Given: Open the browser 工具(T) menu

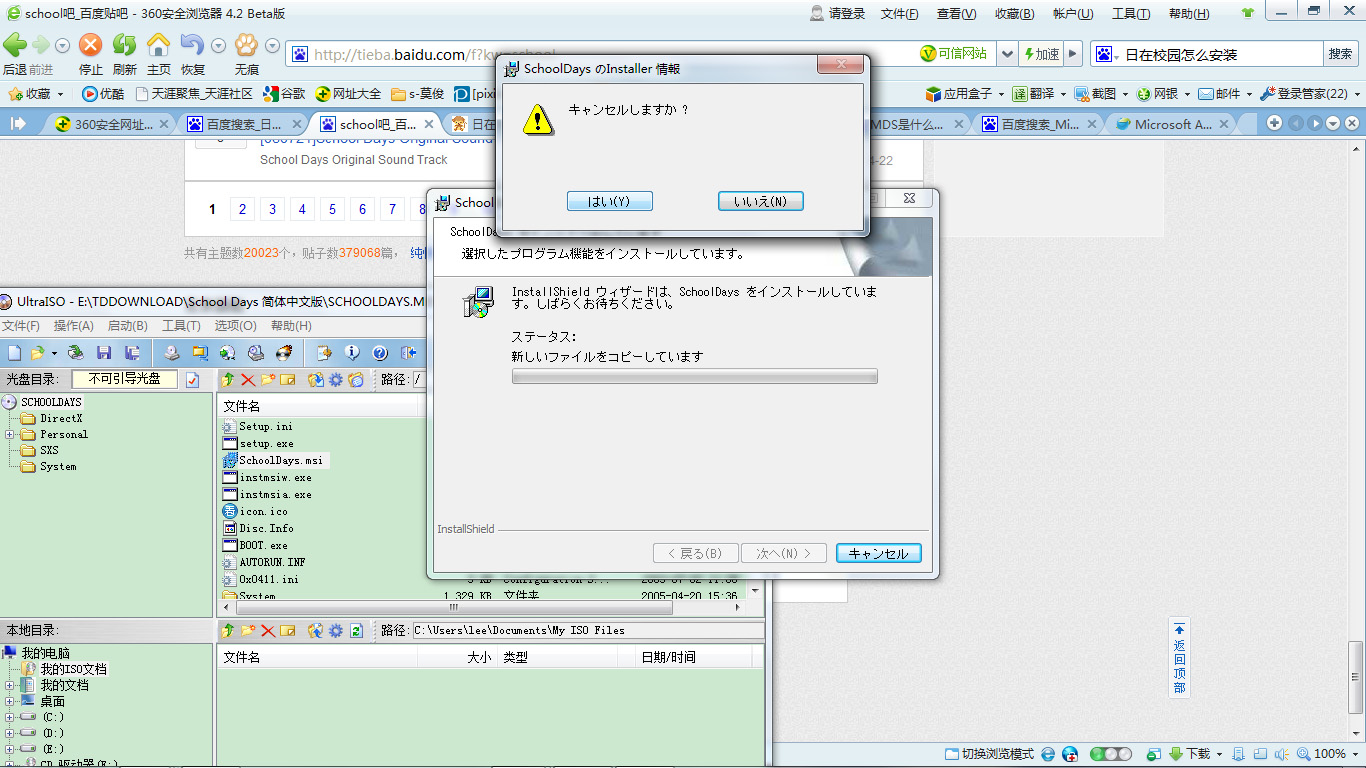Looking at the screenshot, I should pos(1131,14).
